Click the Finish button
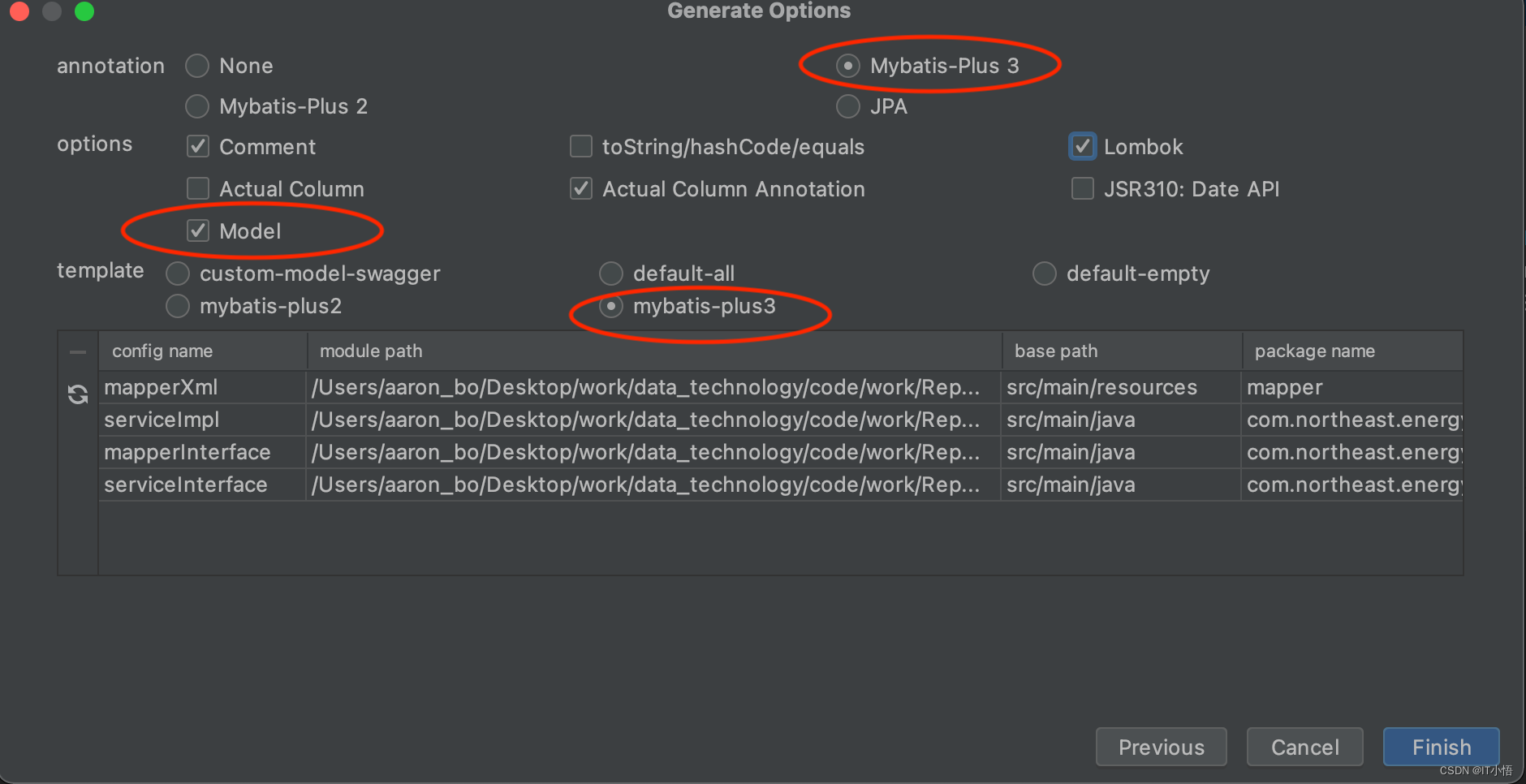 pos(1441,747)
